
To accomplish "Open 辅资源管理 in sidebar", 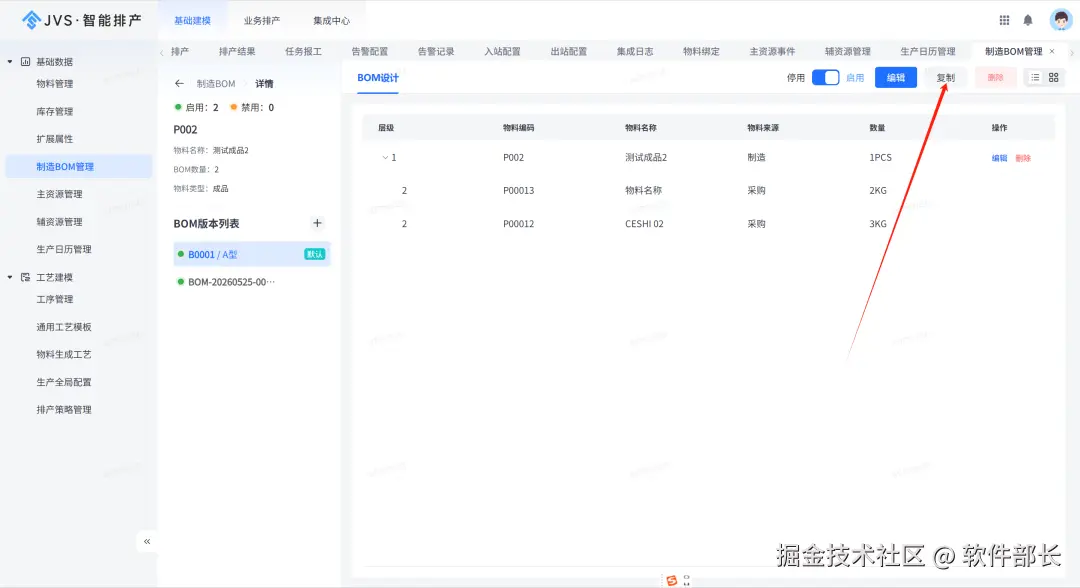I will tap(59, 222).
